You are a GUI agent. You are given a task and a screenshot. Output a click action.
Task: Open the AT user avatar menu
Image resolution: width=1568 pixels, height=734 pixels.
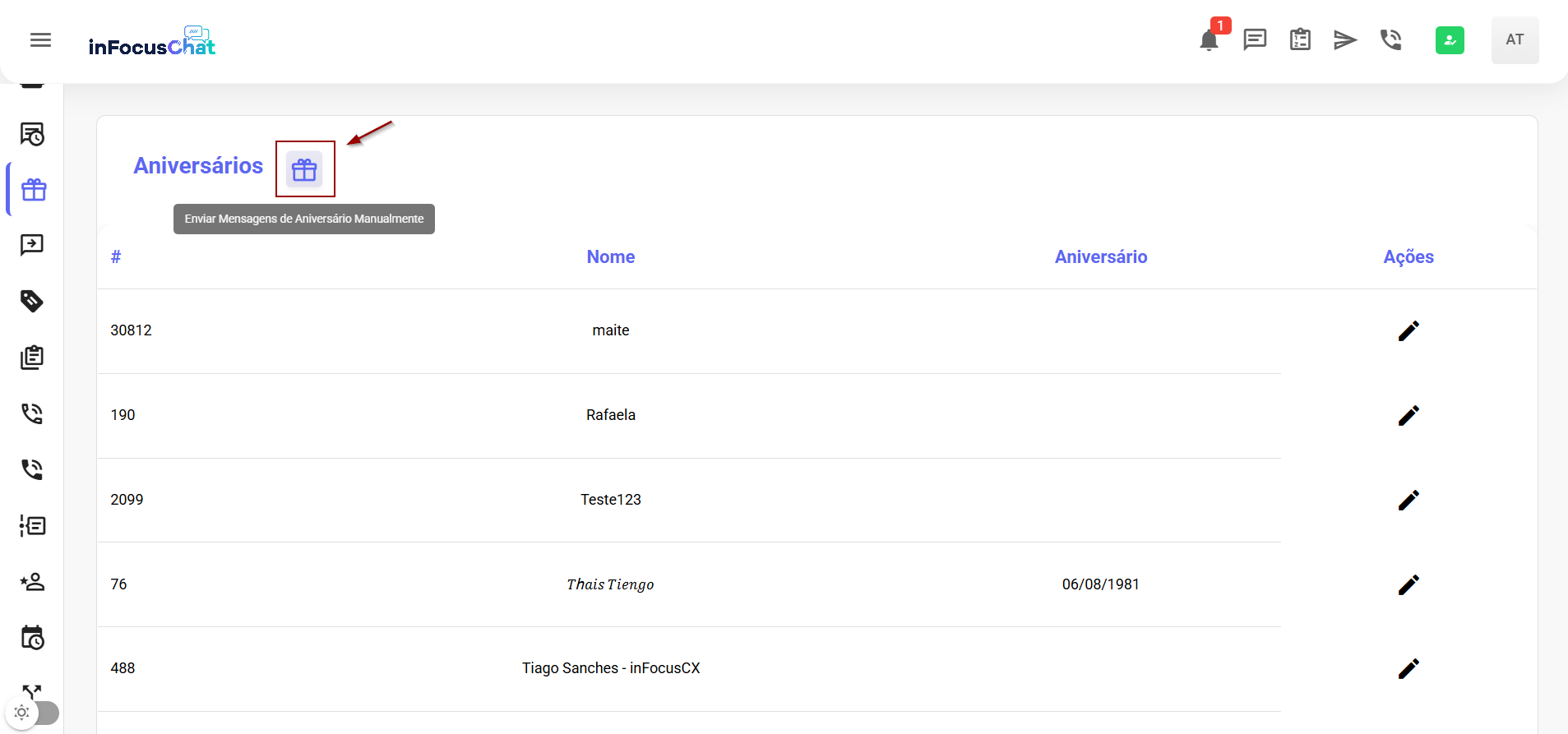(x=1515, y=39)
